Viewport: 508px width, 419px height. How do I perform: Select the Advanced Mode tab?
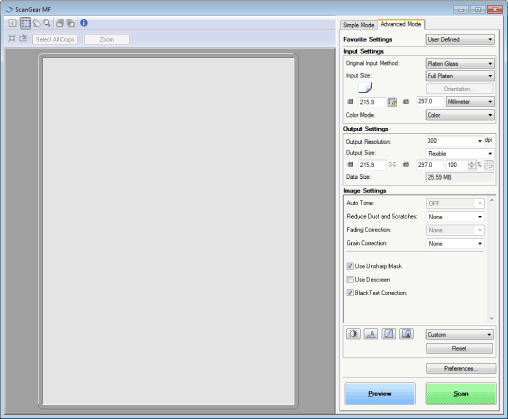[401, 24]
